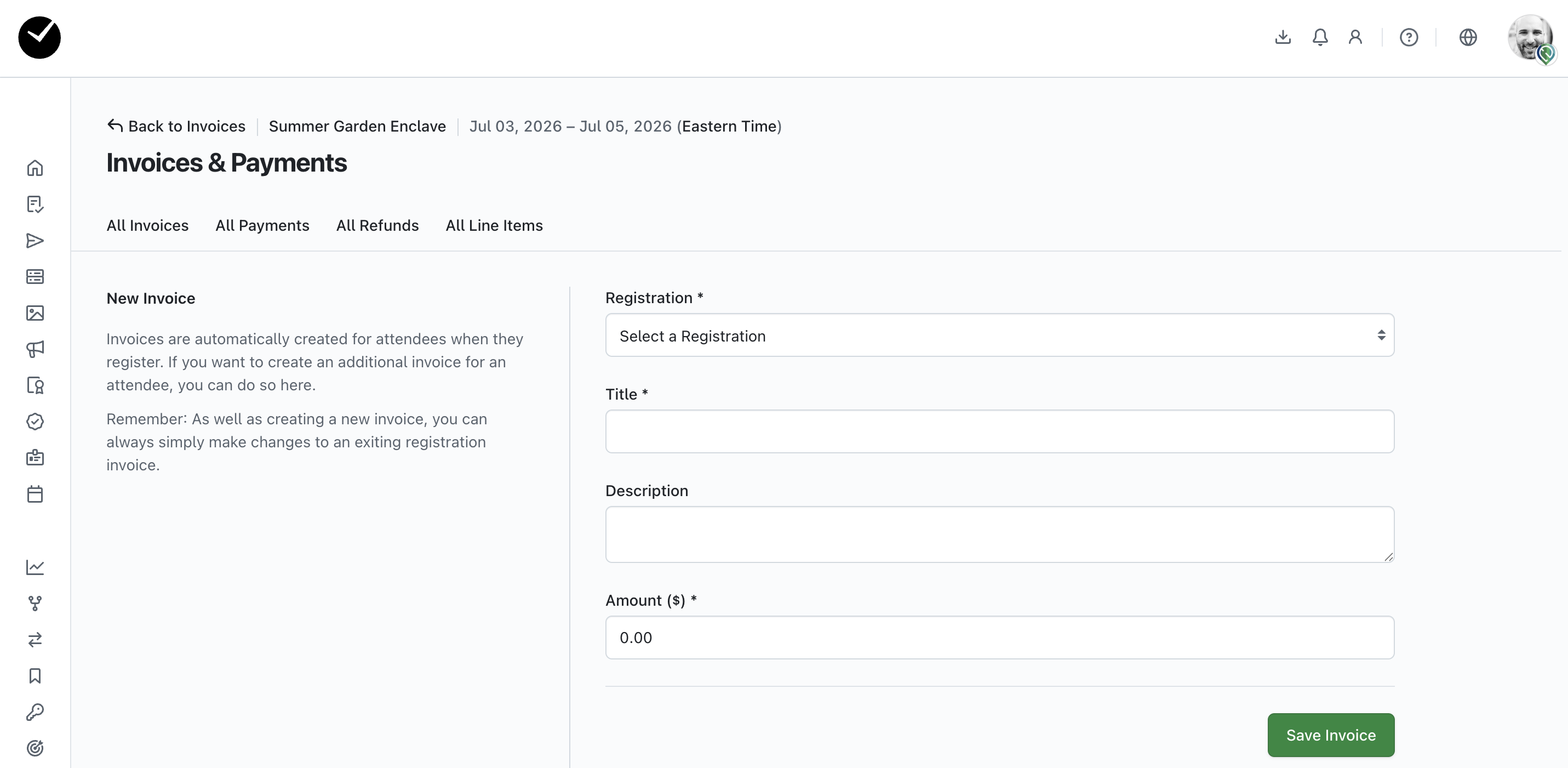The image size is (1568, 768).
Task: Open the image gallery sidebar icon
Action: click(35, 313)
